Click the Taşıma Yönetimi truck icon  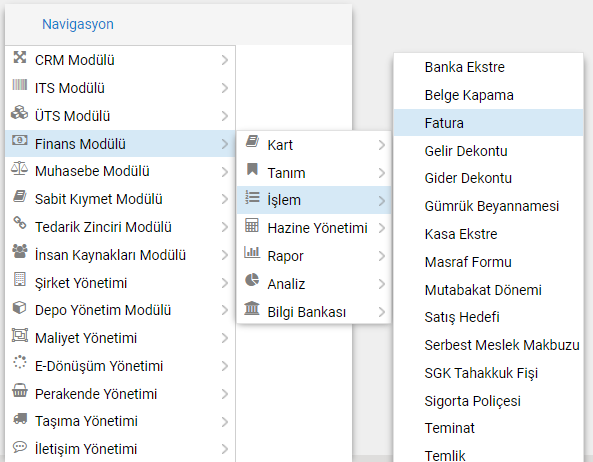pyautogui.click(x=20, y=419)
